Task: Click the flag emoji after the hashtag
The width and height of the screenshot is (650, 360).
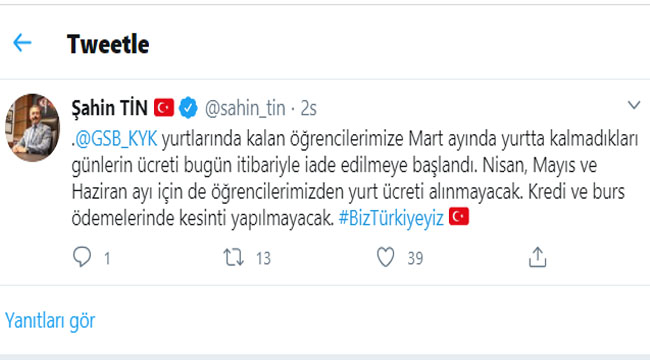Action: pos(459,216)
